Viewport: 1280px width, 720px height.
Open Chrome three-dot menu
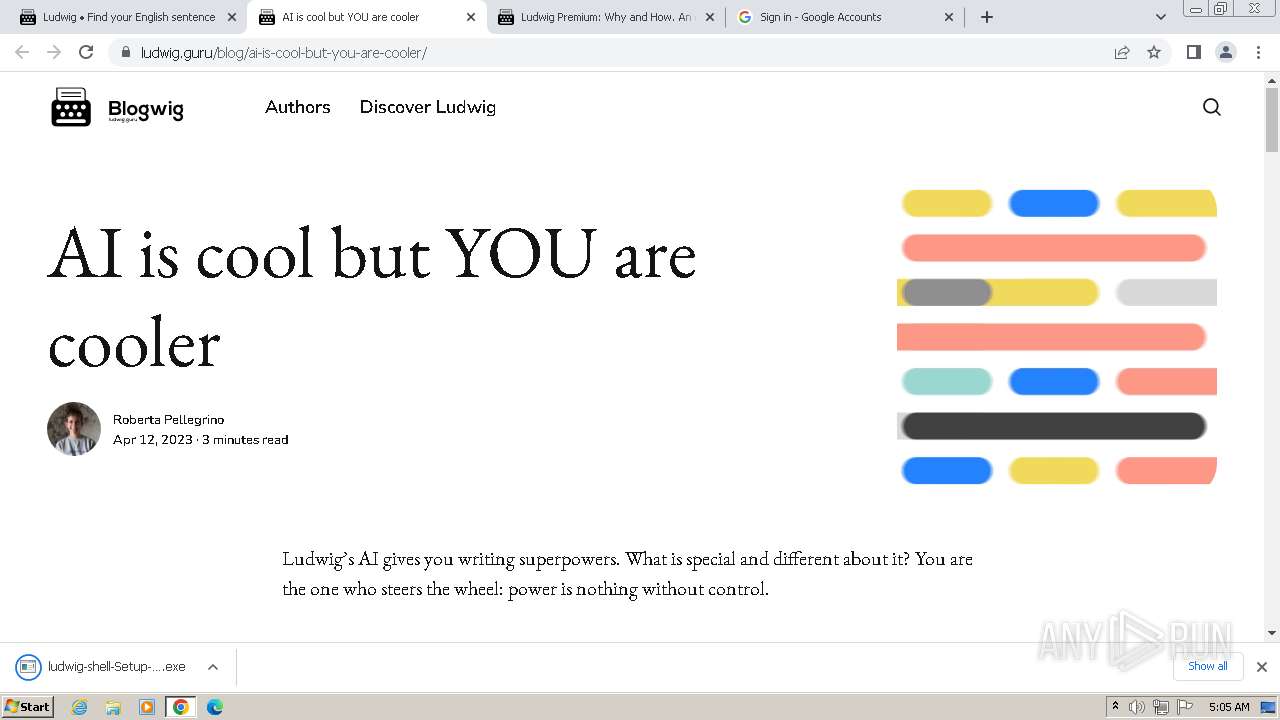click(1259, 52)
